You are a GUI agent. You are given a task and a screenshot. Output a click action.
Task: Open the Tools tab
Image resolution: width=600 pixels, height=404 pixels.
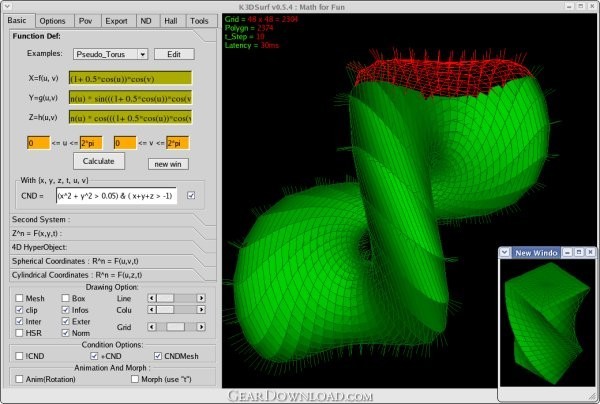click(x=199, y=21)
